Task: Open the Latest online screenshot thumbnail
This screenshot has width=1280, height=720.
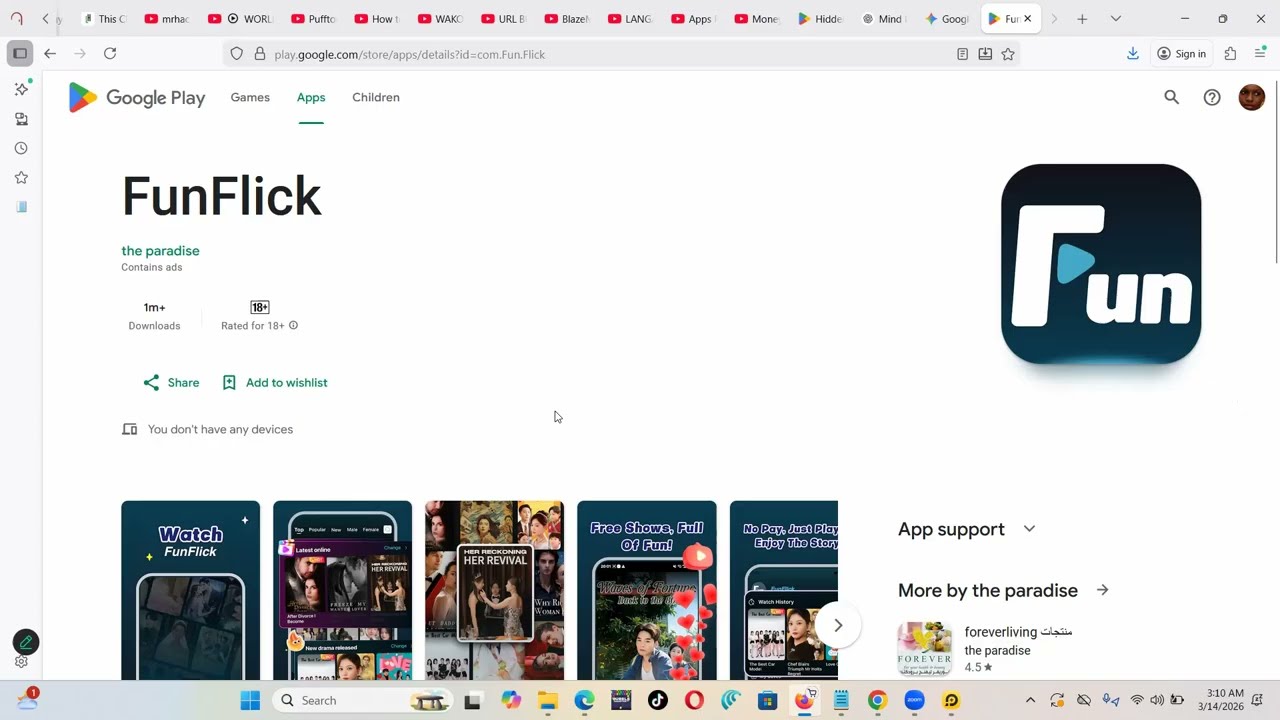Action: 342,590
